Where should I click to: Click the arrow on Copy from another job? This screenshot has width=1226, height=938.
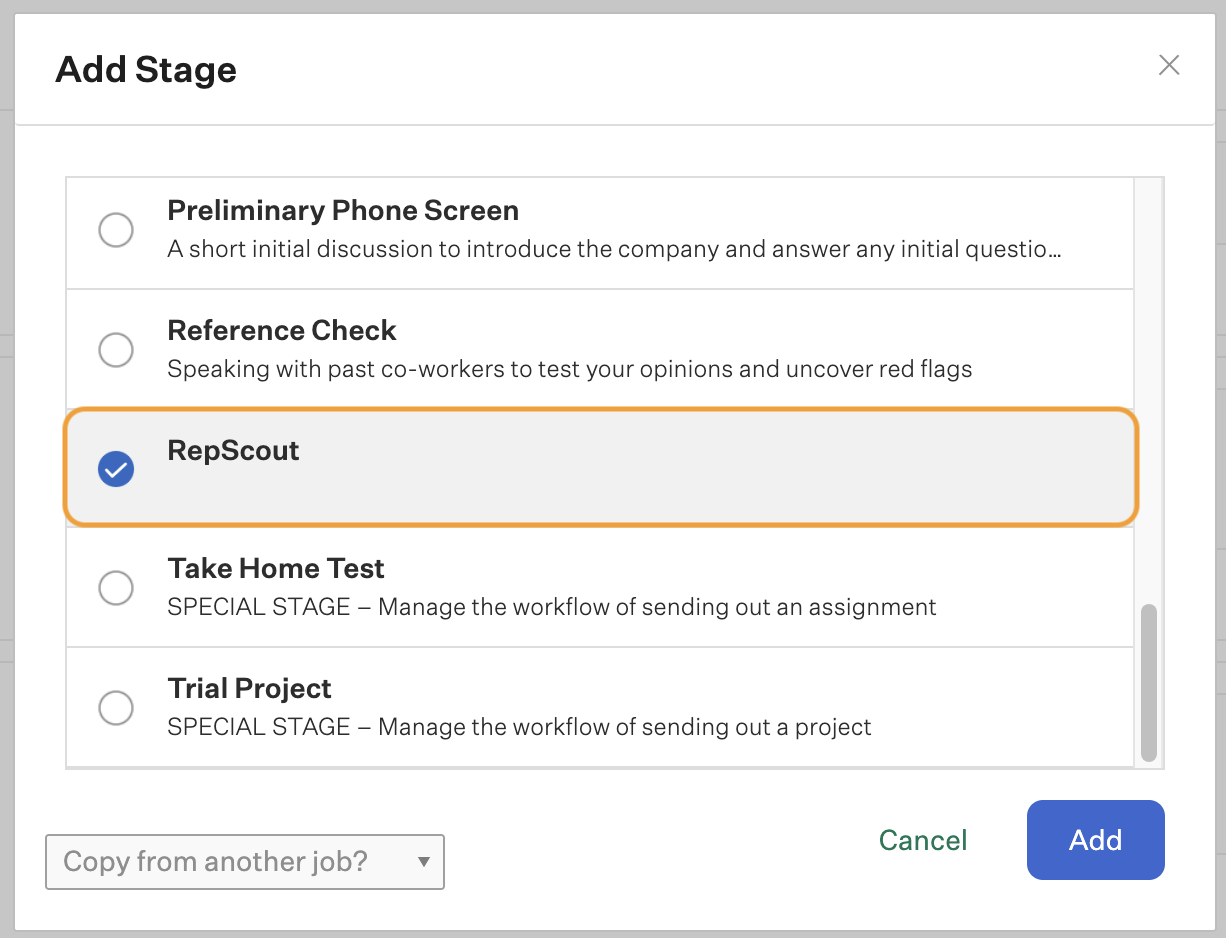click(x=424, y=862)
